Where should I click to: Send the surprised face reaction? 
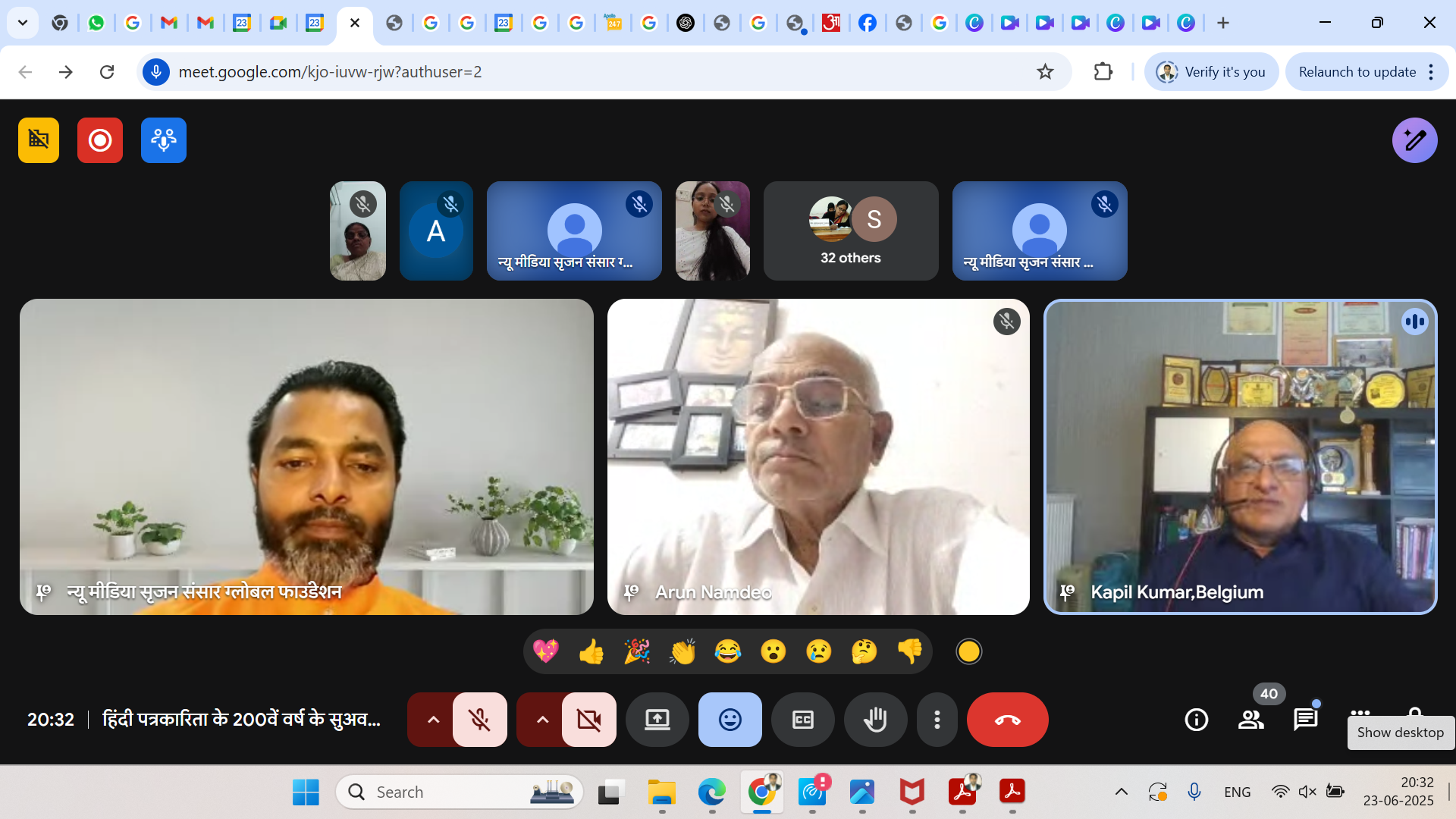[773, 651]
